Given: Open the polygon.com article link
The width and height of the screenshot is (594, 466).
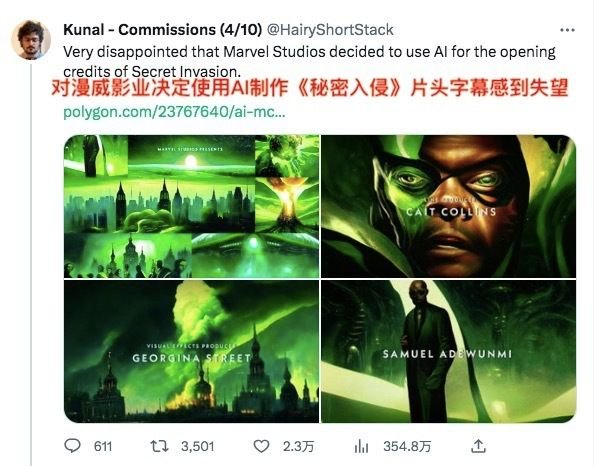Looking at the screenshot, I should [174, 112].
